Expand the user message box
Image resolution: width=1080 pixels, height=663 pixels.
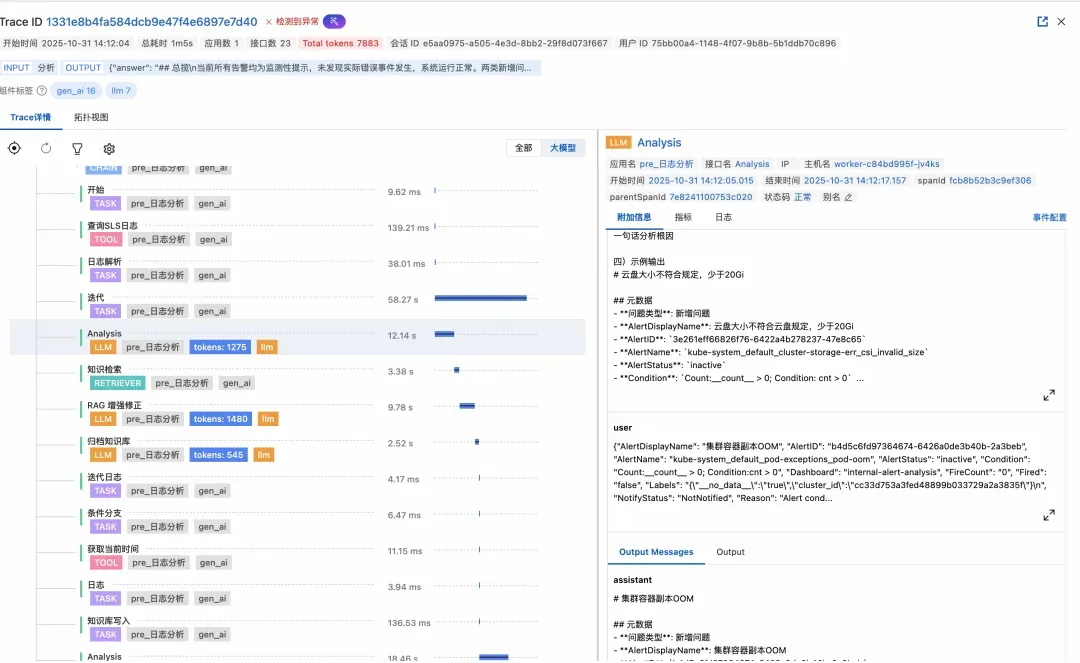1048,515
